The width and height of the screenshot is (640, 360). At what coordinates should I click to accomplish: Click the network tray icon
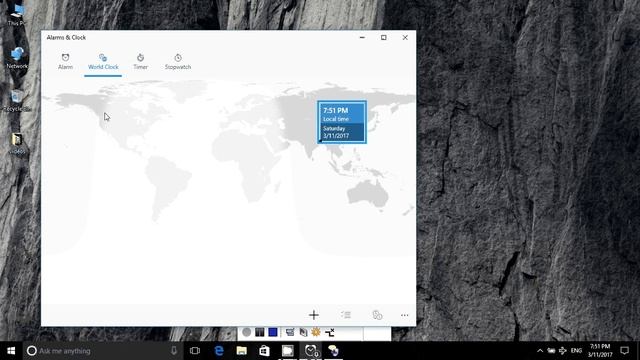(563, 351)
